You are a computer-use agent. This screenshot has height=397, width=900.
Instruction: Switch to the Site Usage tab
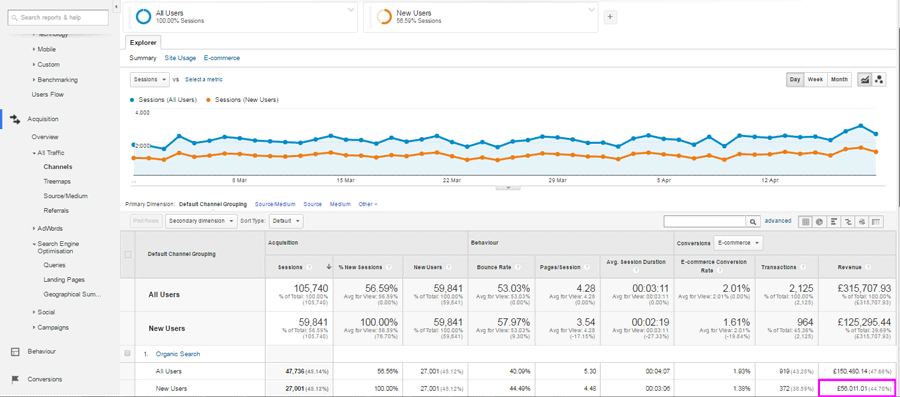180,58
